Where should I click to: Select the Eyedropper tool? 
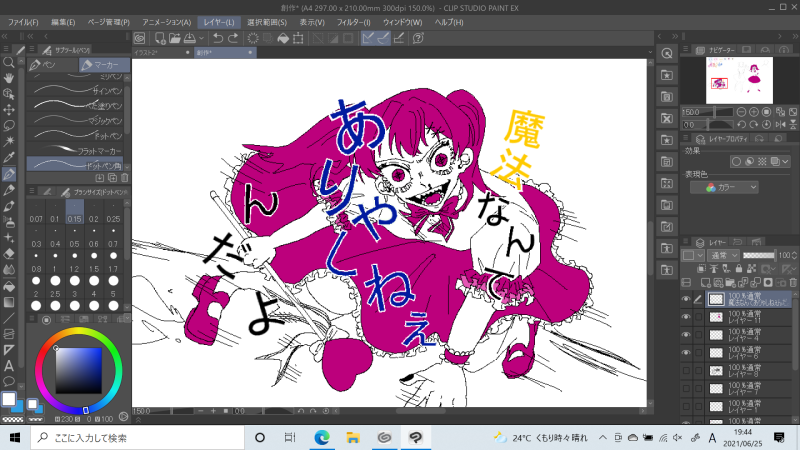(9, 158)
